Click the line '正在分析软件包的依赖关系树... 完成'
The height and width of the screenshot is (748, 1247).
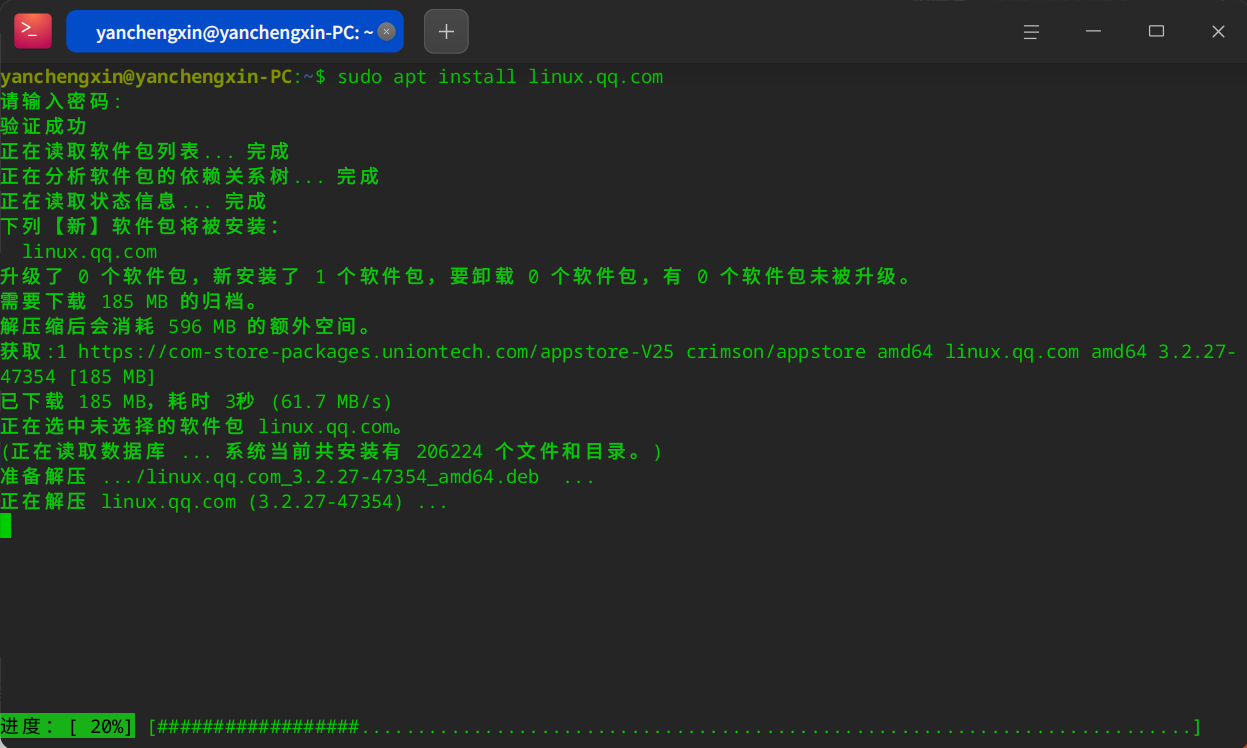190,177
